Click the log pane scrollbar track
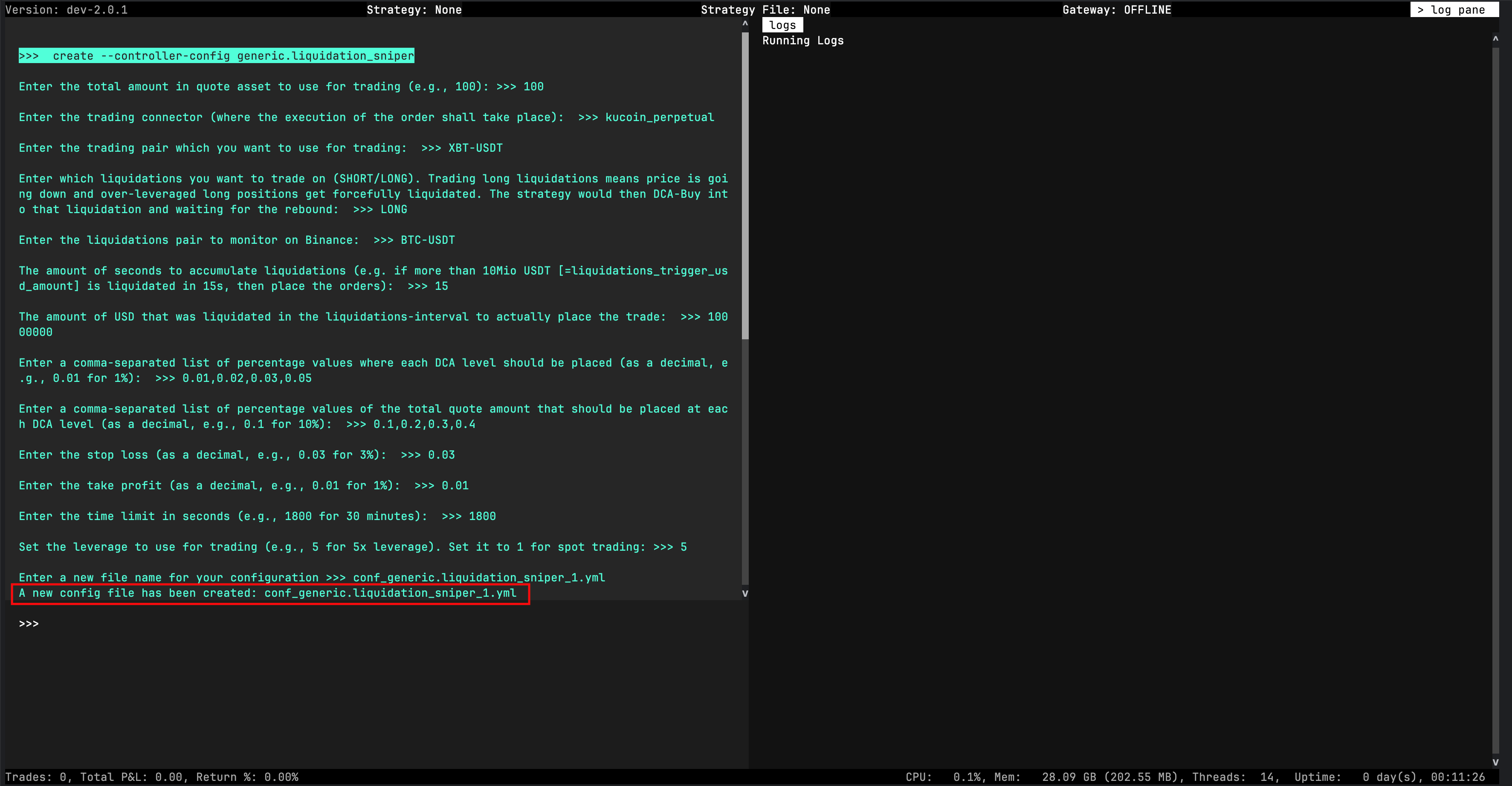This screenshot has width=1512, height=786. 1495,399
